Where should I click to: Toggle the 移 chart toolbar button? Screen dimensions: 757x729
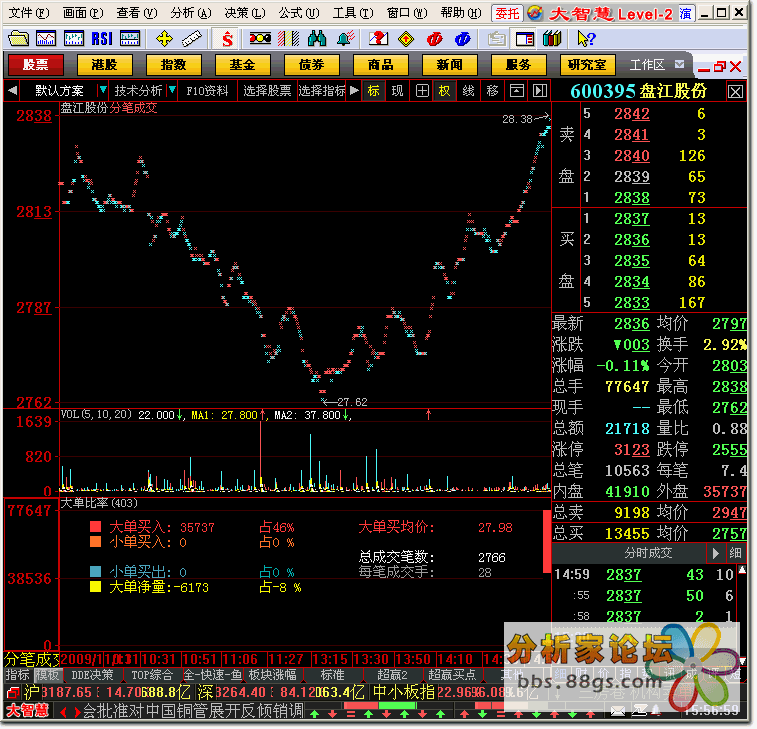tap(492, 91)
